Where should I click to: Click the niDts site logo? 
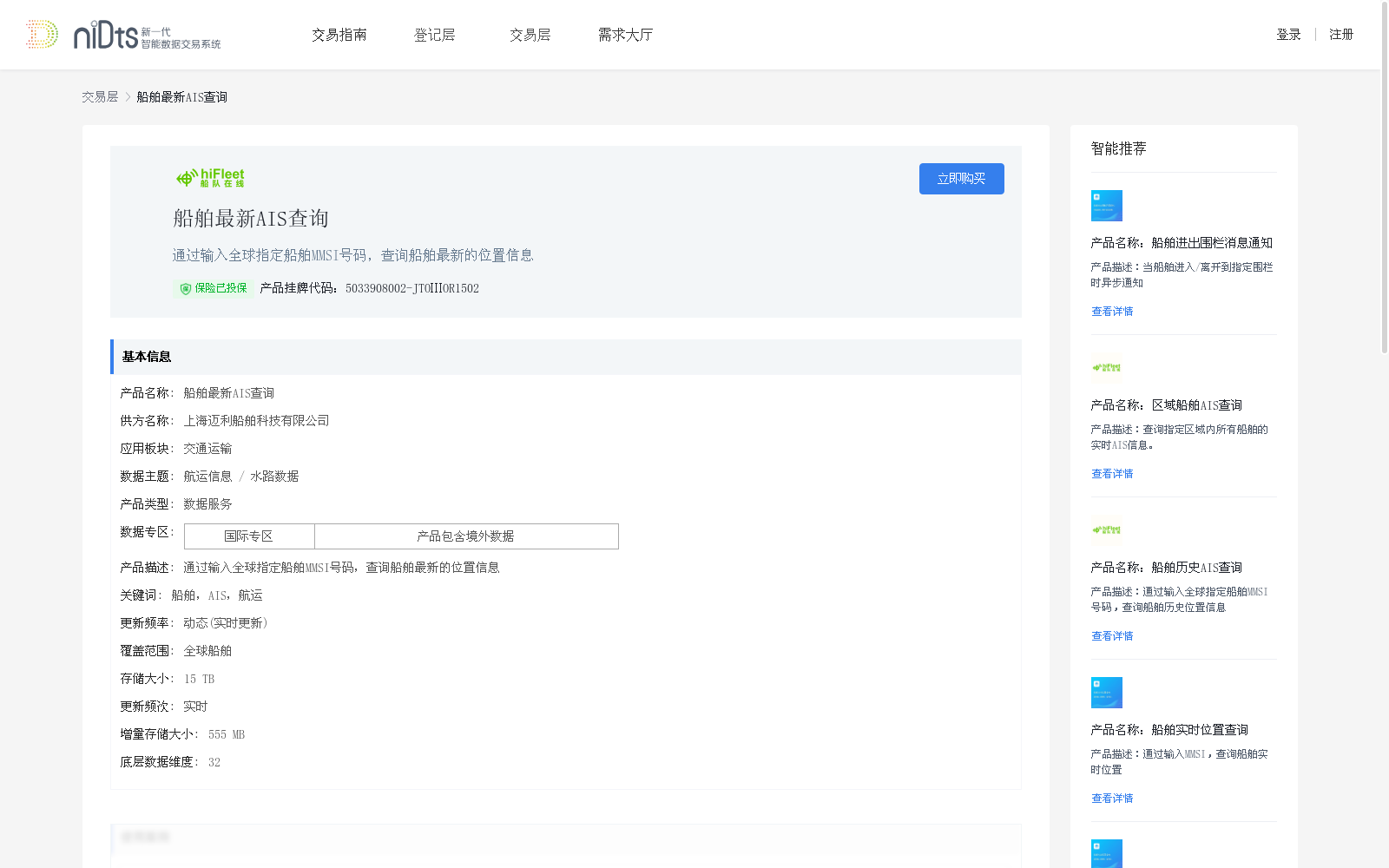pos(123,35)
